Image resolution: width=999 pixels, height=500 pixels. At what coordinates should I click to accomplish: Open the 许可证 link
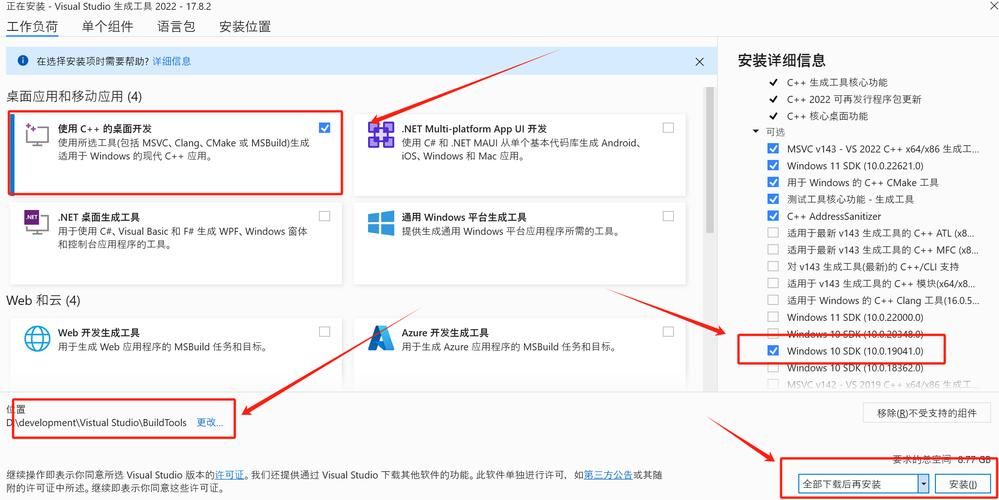click(x=229, y=475)
